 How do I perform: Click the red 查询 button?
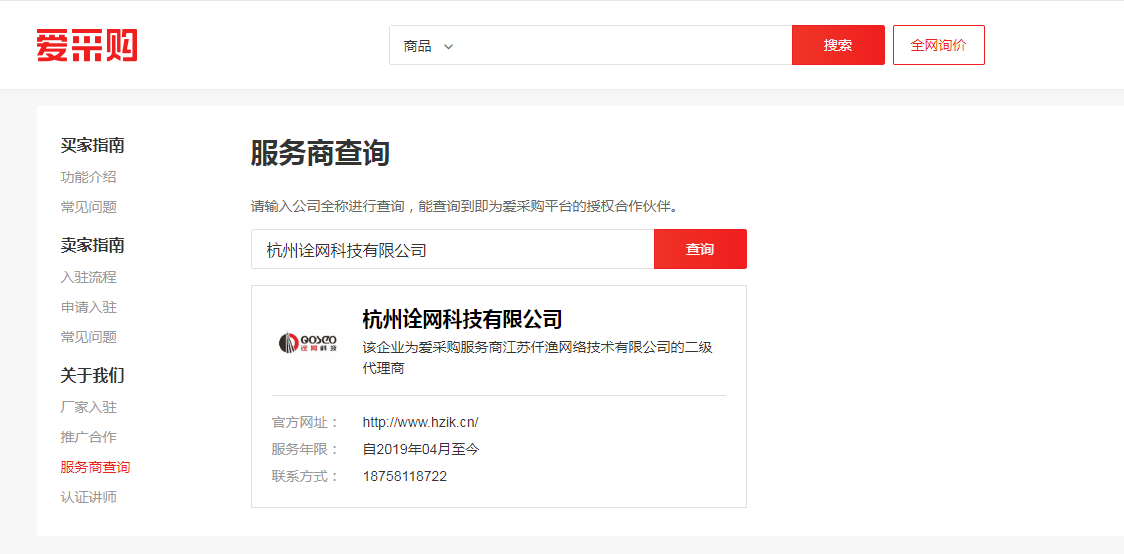coord(700,249)
